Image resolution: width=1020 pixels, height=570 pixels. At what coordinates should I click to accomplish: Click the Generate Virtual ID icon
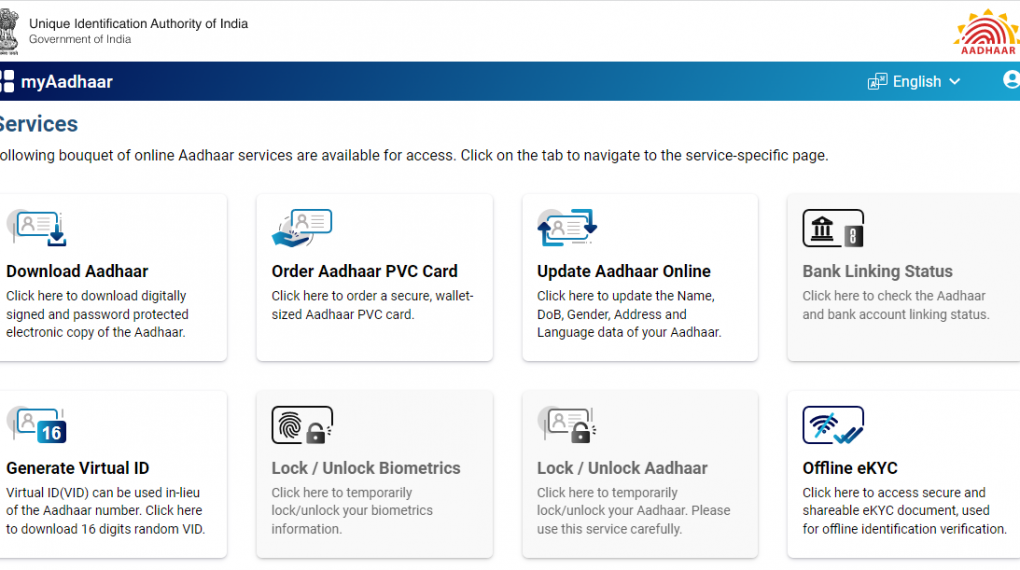36,425
